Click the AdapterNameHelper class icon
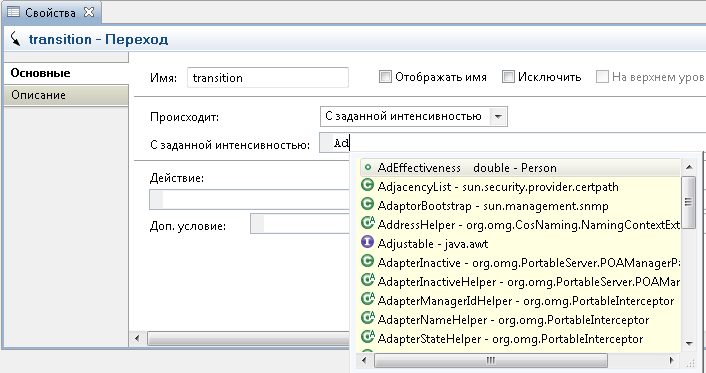The height and width of the screenshot is (373, 706). pos(368,318)
